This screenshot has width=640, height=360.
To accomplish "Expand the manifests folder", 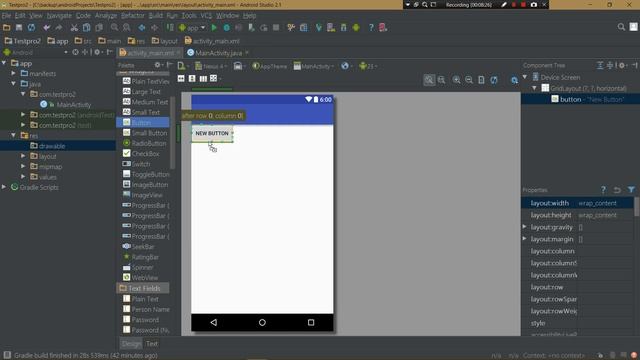I will pyautogui.click(x=14, y=73).
